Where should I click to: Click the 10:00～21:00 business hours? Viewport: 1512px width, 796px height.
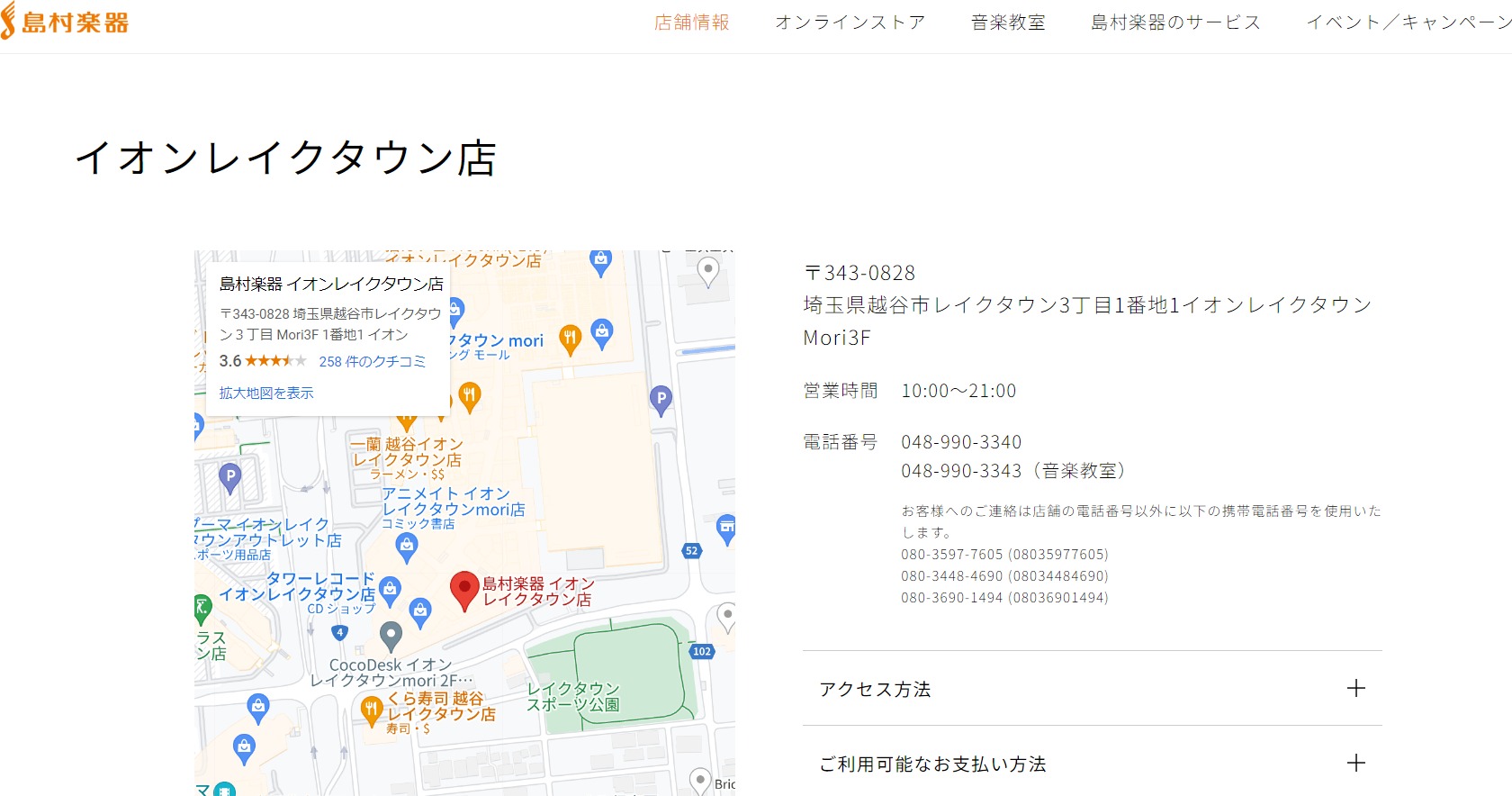click(x=958, y=391)
